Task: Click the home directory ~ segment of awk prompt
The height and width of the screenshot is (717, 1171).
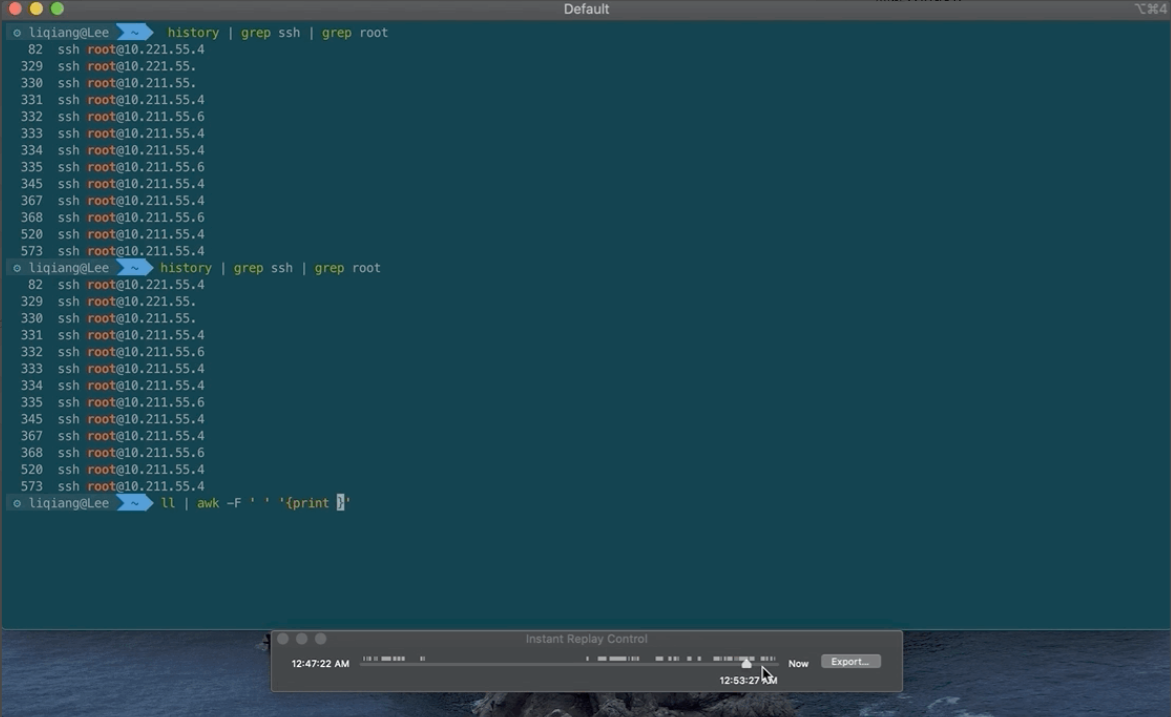Action: click(133, 503)
